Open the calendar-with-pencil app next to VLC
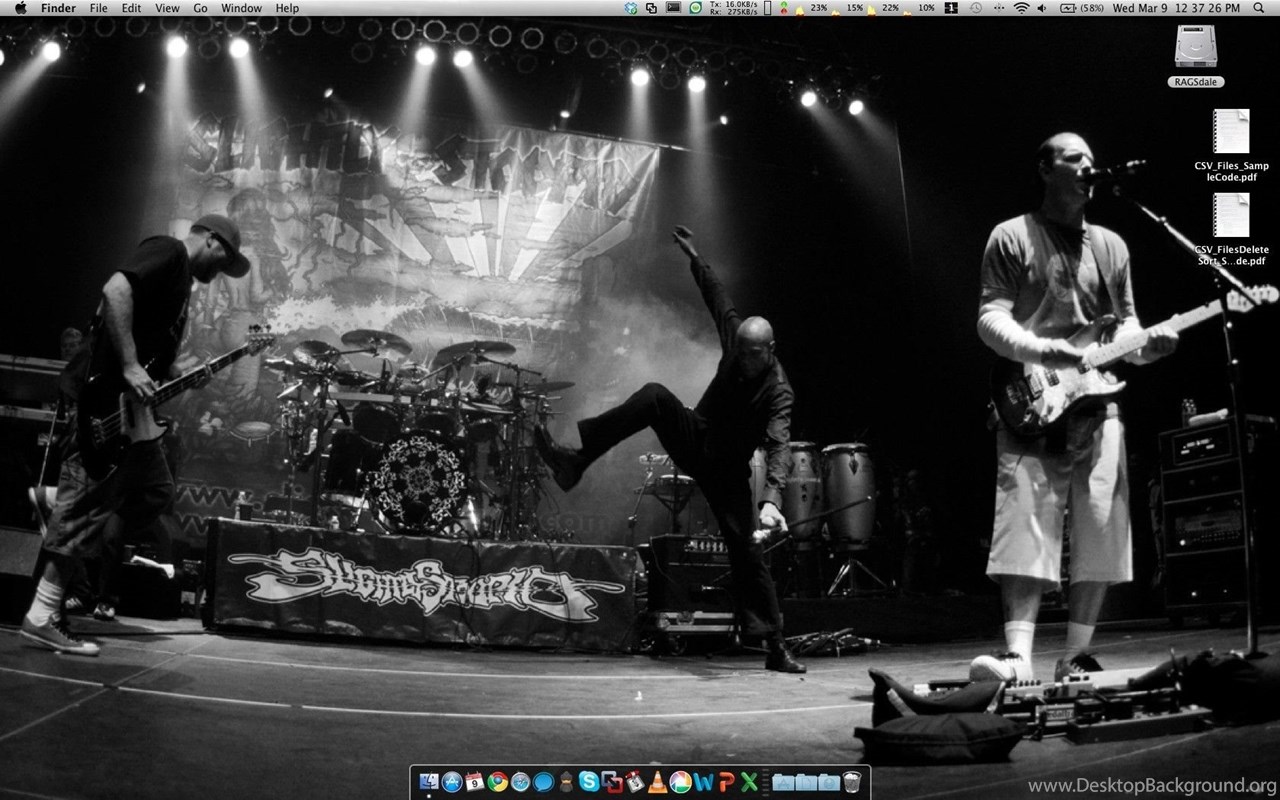This screenshot has height=800, width=1280. click(635, 782)
